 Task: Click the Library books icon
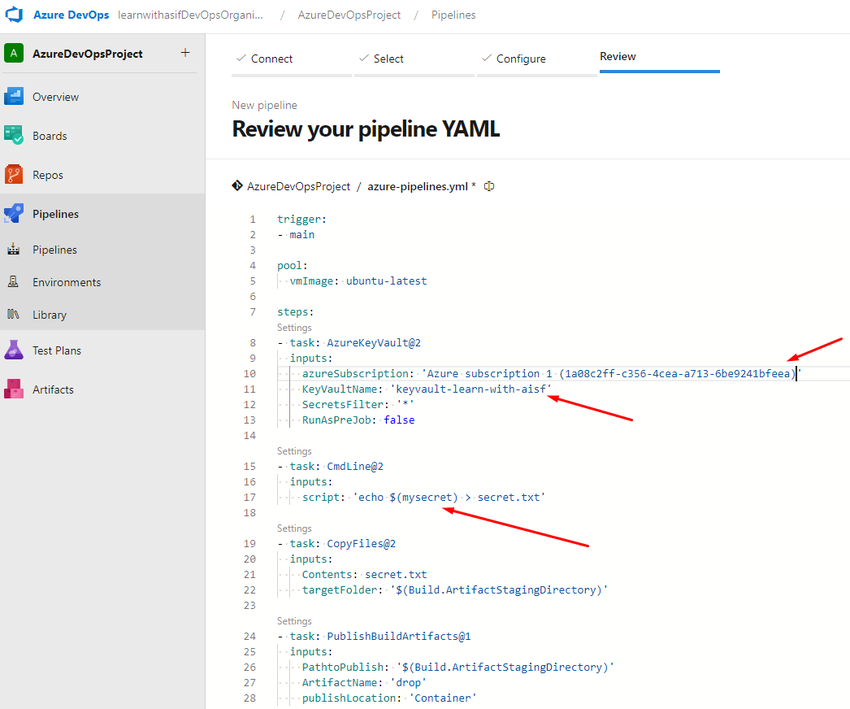(x=14, y=315)
